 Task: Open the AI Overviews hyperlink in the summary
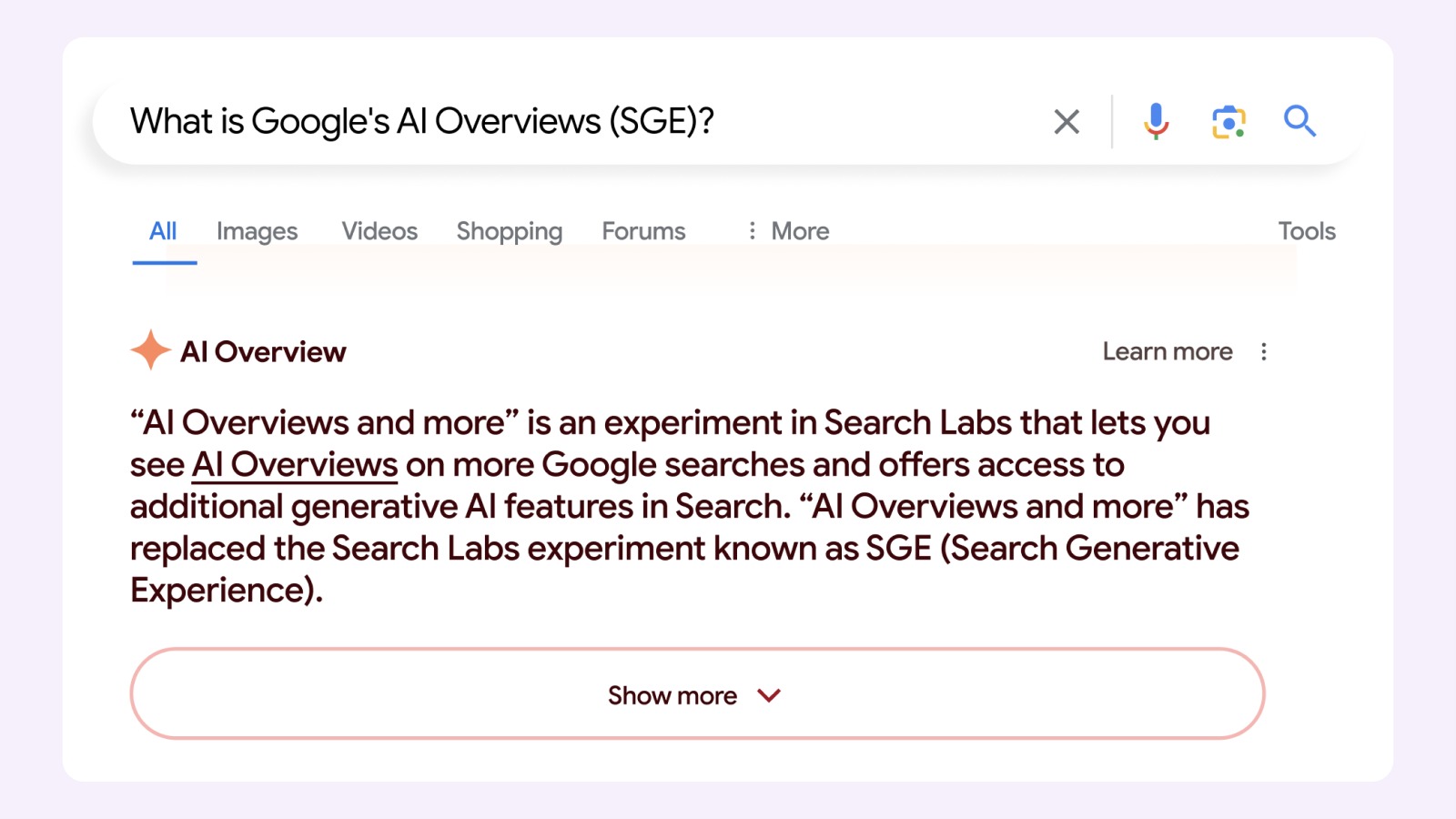pyautogui.click(x=293, y=464)
